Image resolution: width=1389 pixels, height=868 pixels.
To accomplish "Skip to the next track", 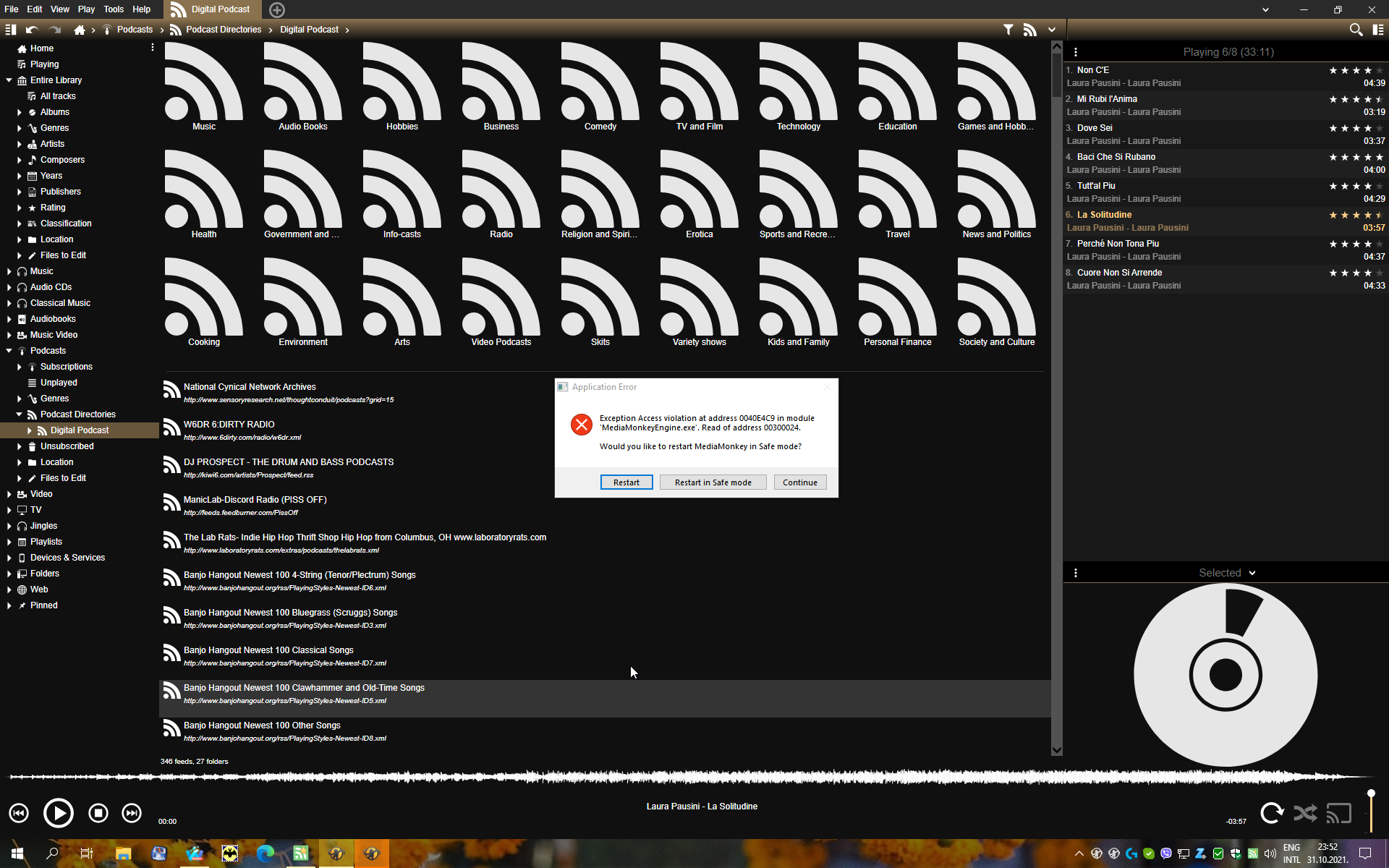I will pos(132,813).
